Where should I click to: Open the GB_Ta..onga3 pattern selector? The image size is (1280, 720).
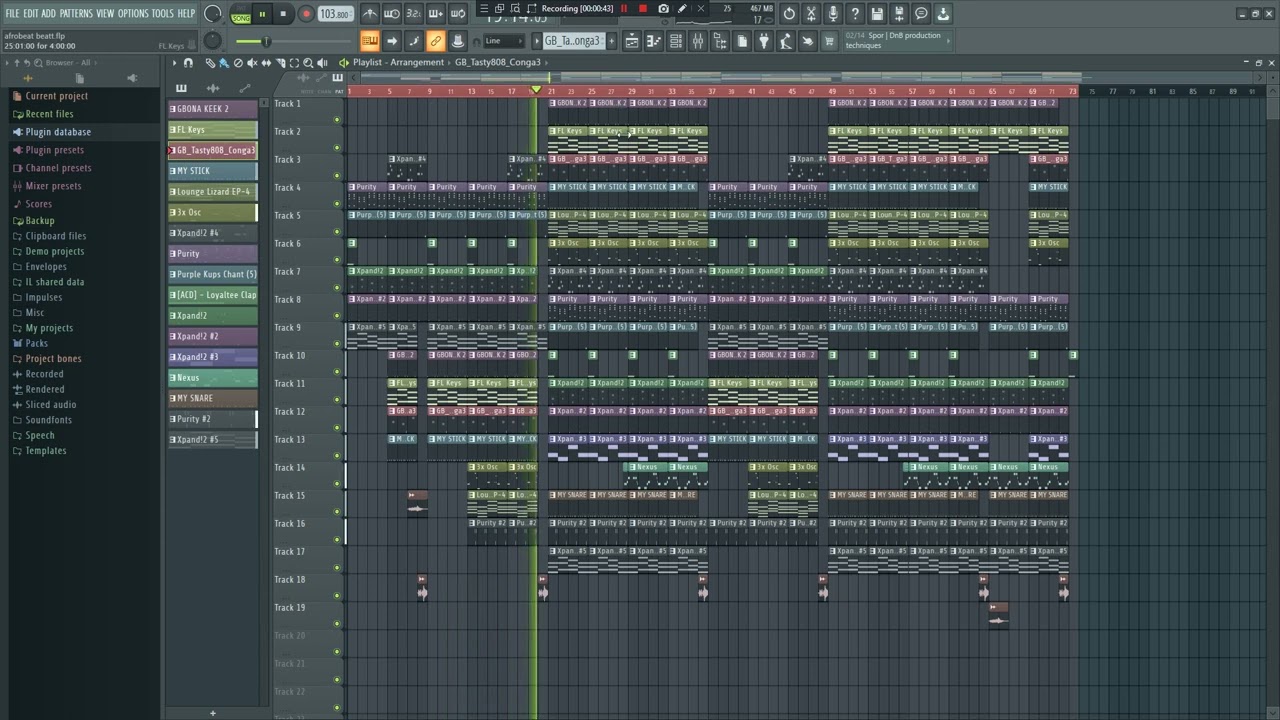pos(574,41)
